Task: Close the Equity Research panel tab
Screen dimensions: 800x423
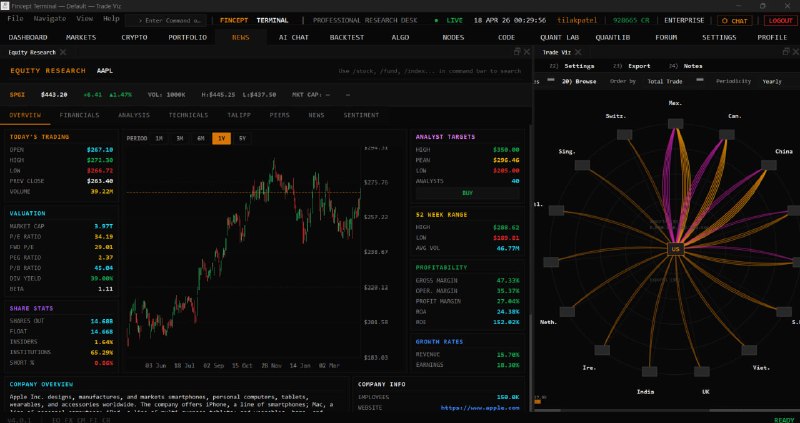Action: 62,52
